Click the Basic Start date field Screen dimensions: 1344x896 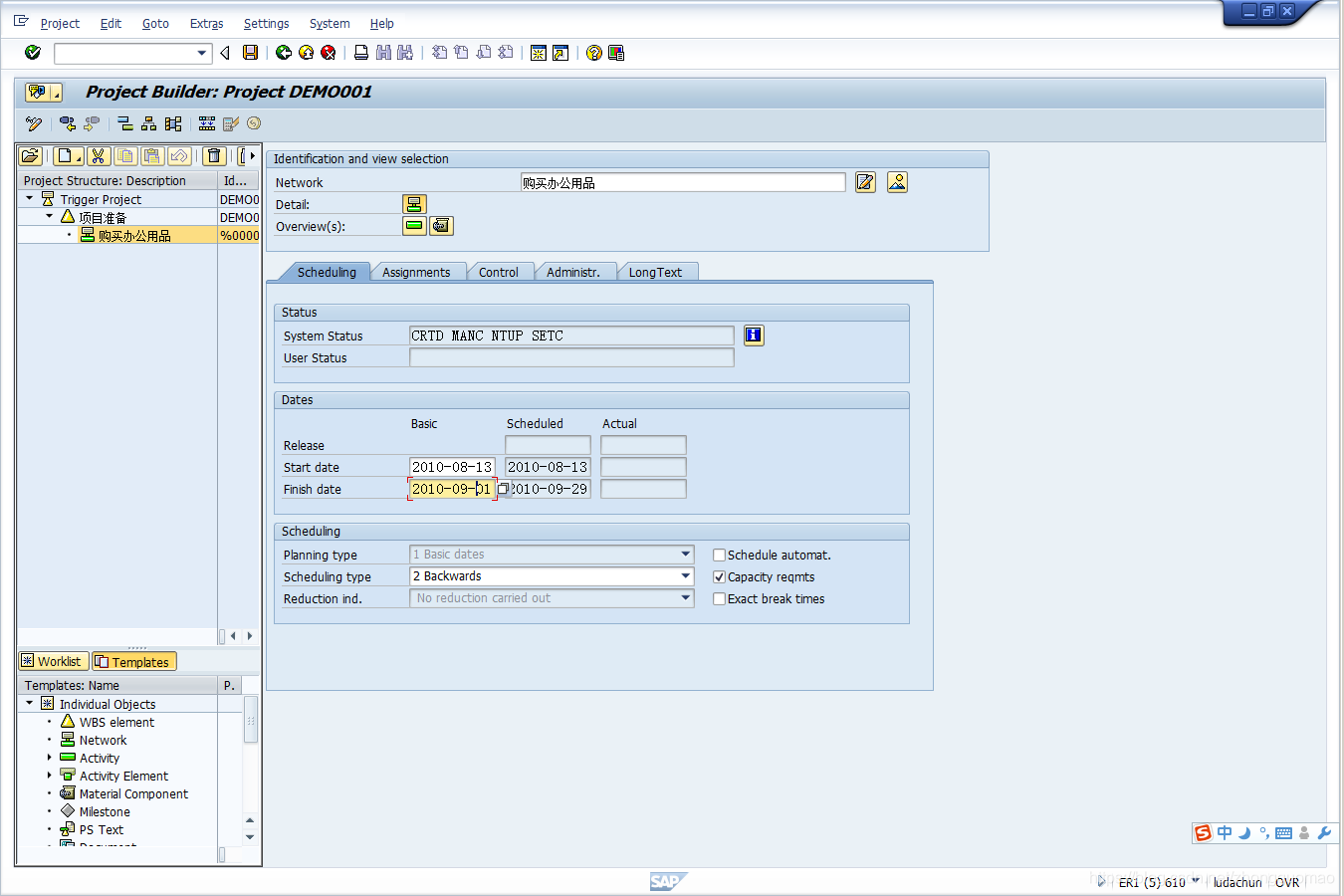coord(452,467)
